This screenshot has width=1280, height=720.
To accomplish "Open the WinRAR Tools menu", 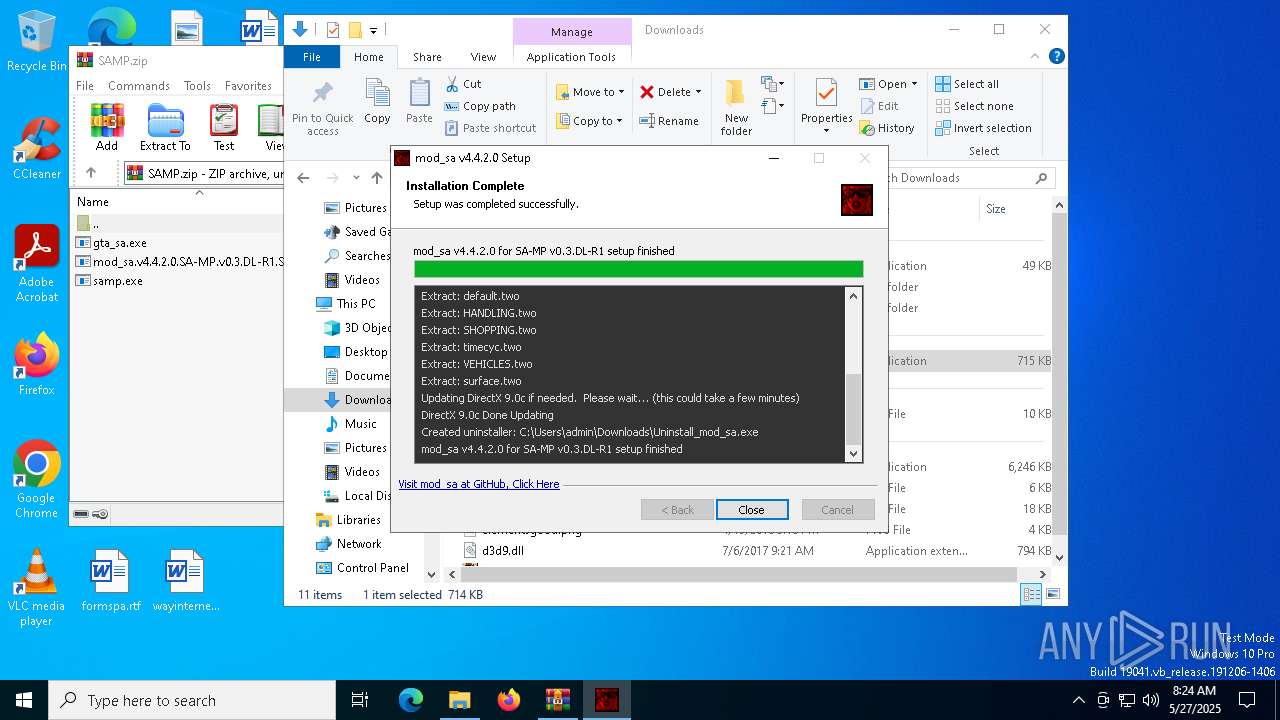I will pyautogui.click(x=197, y=86).
